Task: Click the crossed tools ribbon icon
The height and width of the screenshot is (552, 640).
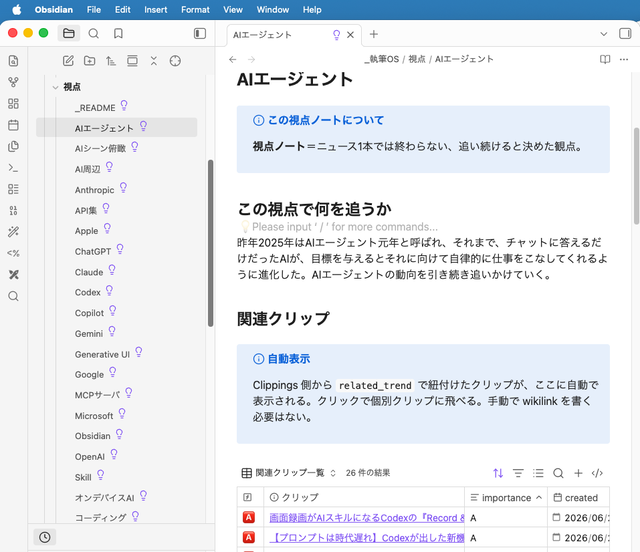Action: pyautogui.click(x=13, y=275)
